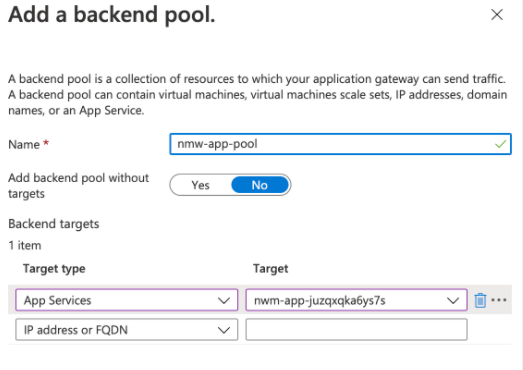Open the App Services target type dropdown

[x=127, y=300]
